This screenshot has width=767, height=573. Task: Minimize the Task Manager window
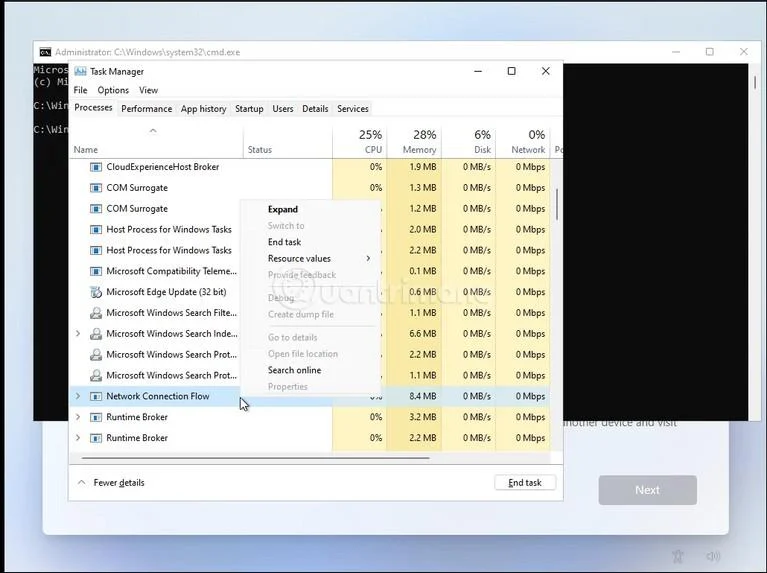pos(478,71)
